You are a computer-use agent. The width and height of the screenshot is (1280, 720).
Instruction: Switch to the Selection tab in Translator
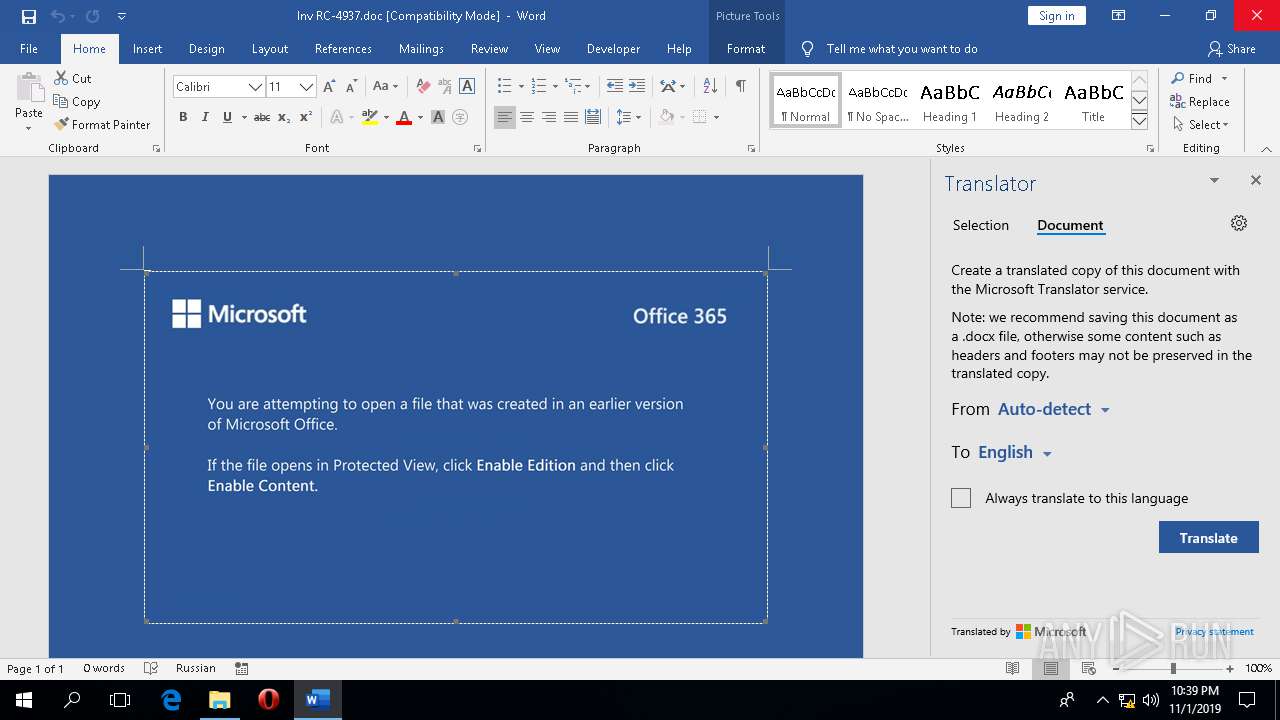(980, 225)
